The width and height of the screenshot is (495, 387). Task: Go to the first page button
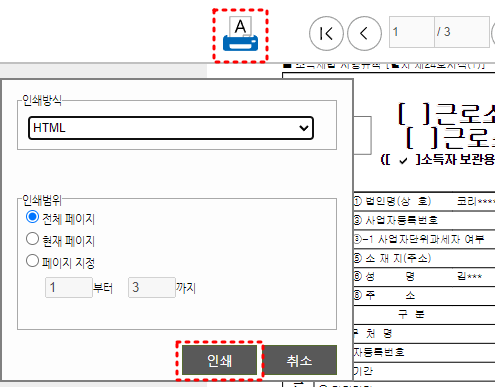(x=326, y=33)
